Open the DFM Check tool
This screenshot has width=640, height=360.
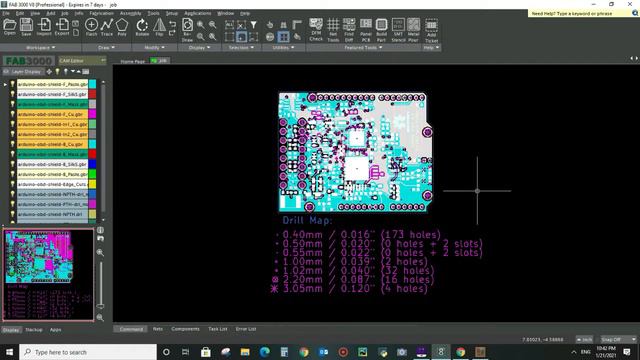click(316, 30)
